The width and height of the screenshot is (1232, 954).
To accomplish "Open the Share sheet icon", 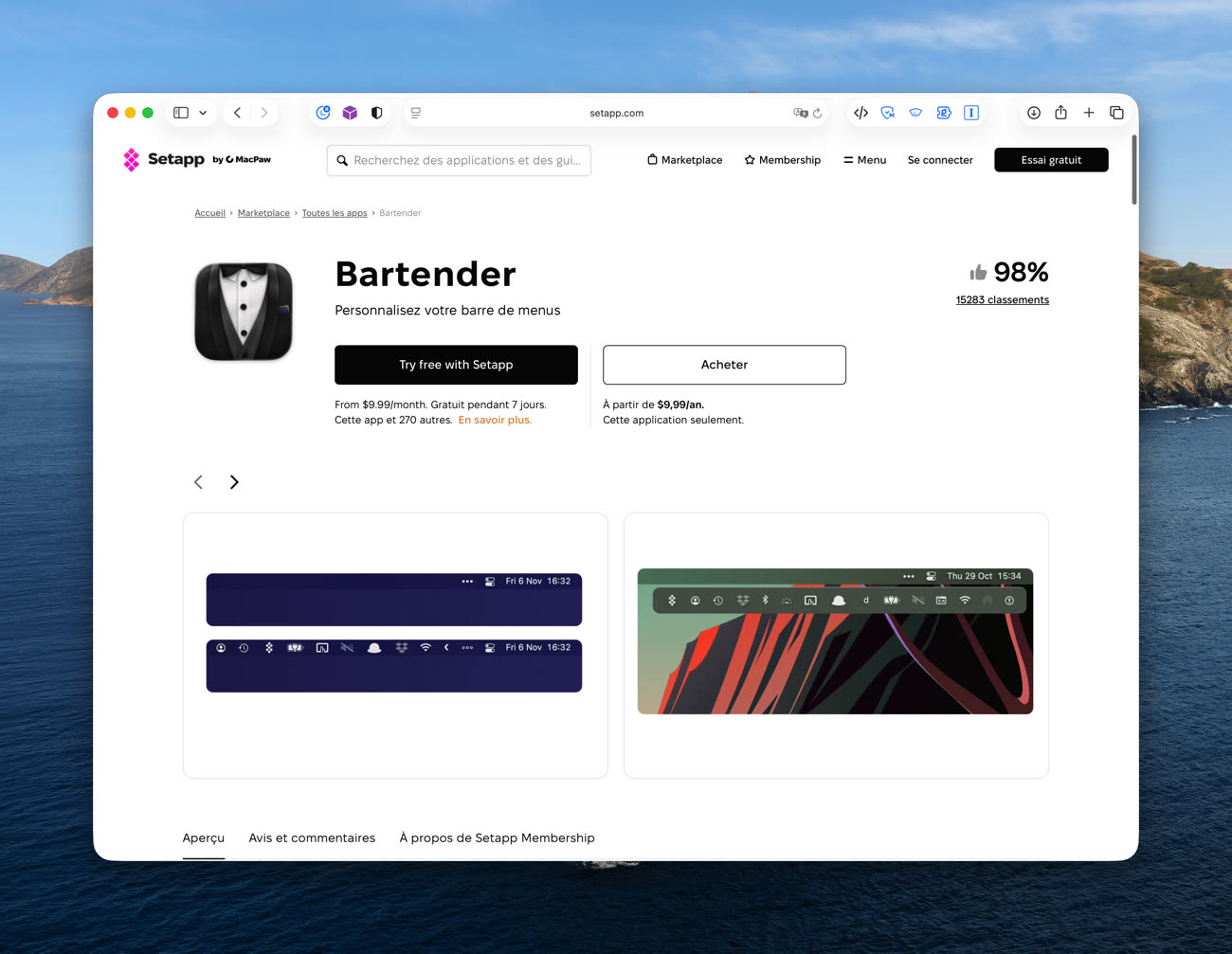I will pos(1060,113).
